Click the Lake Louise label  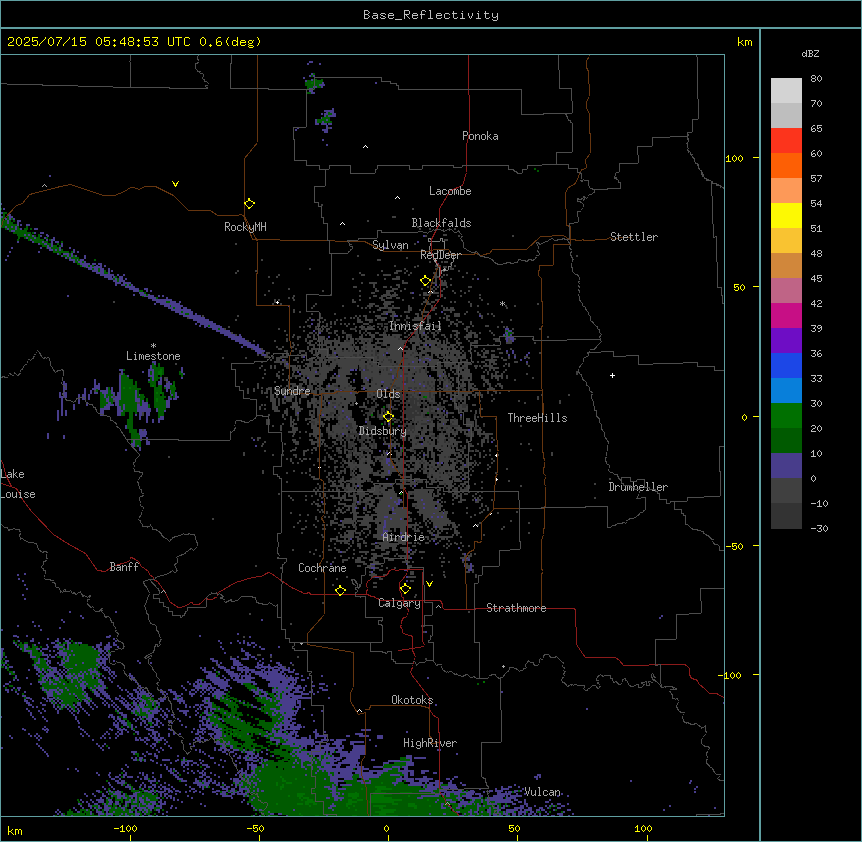18,484
